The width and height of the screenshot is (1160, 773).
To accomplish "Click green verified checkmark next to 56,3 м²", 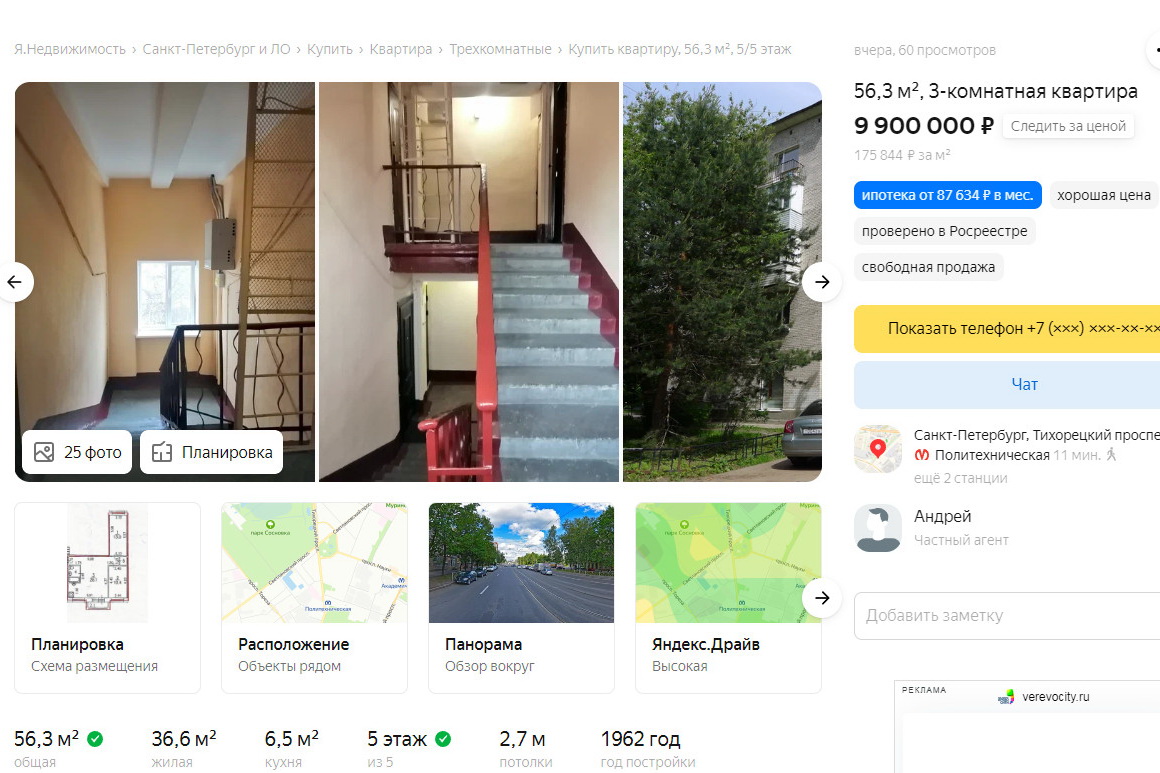I will click(x=95, y=739).
